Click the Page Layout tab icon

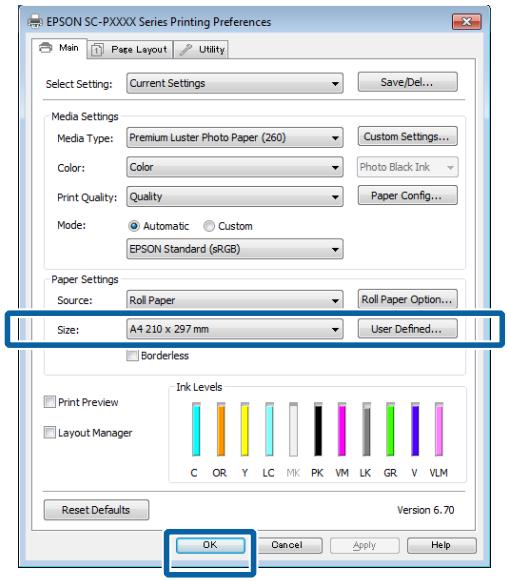coord(97,49)
